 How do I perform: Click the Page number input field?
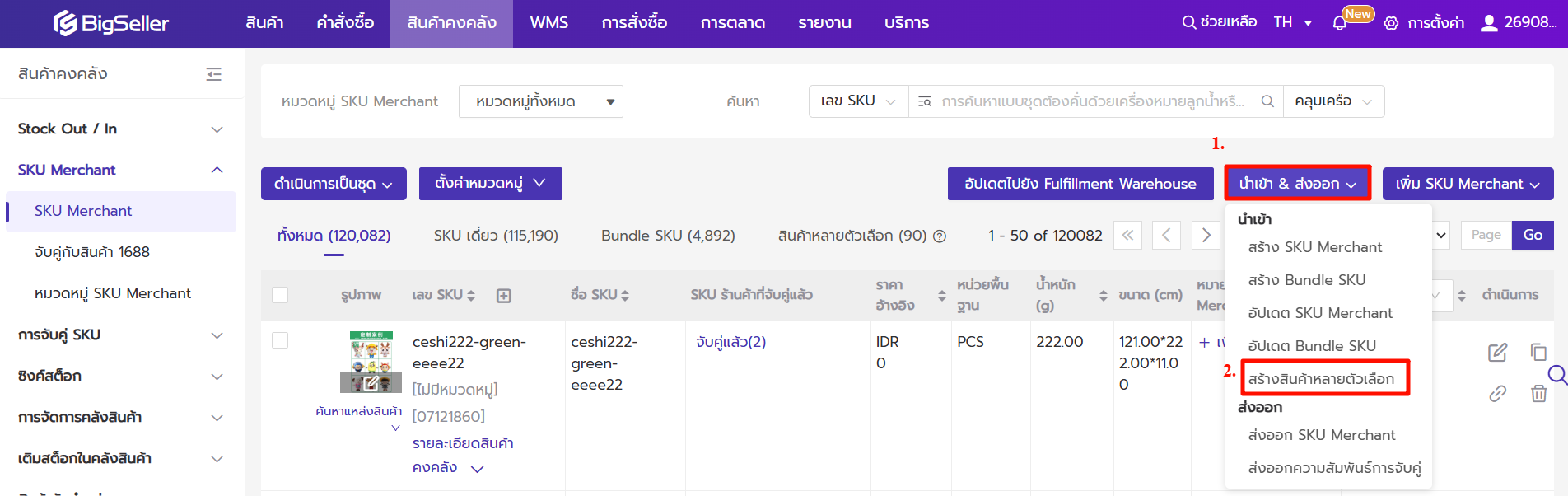pos(1486,235)
